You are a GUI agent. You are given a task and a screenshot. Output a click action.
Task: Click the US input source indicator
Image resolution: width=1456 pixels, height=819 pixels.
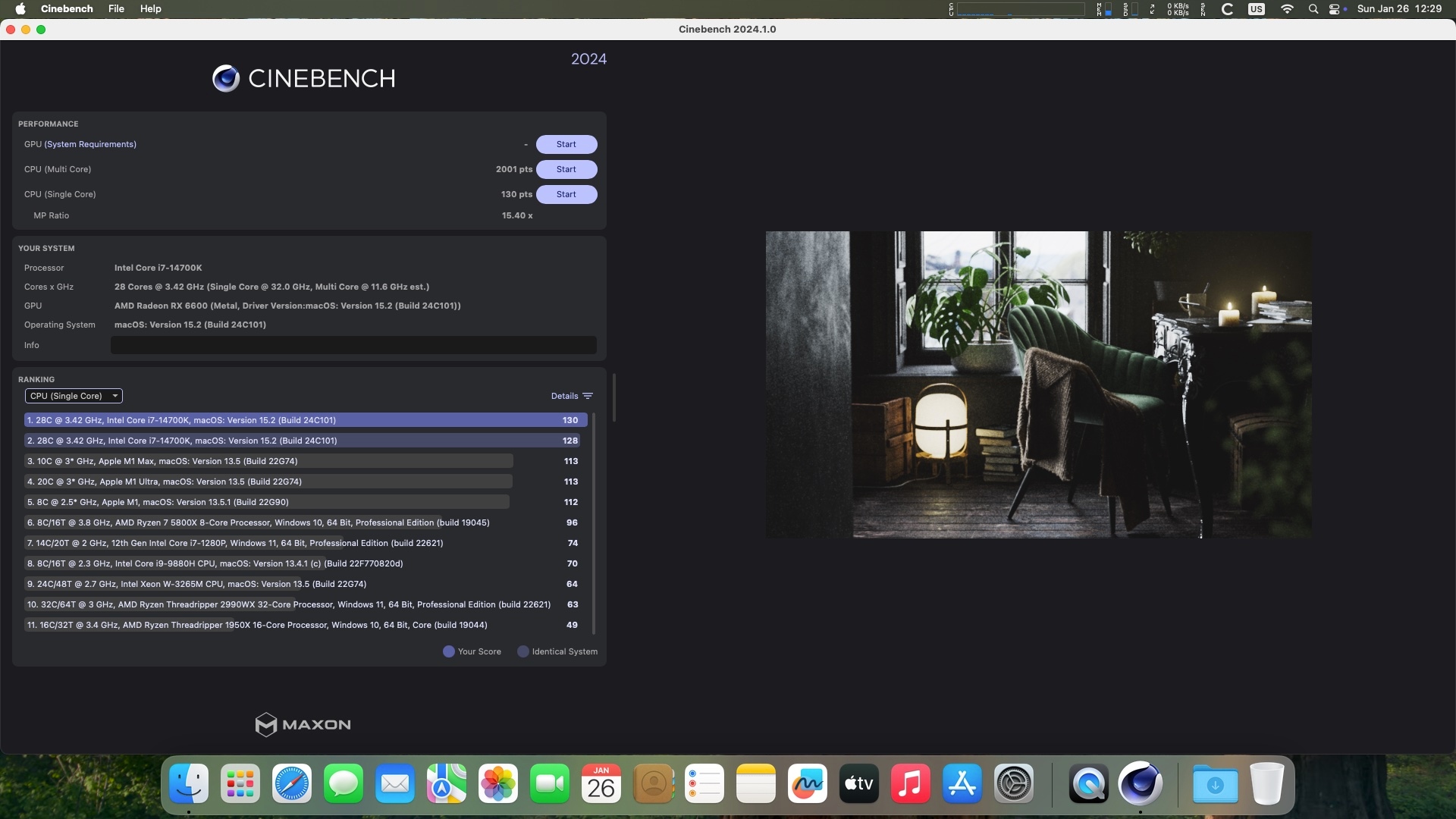coord(1257,9)
